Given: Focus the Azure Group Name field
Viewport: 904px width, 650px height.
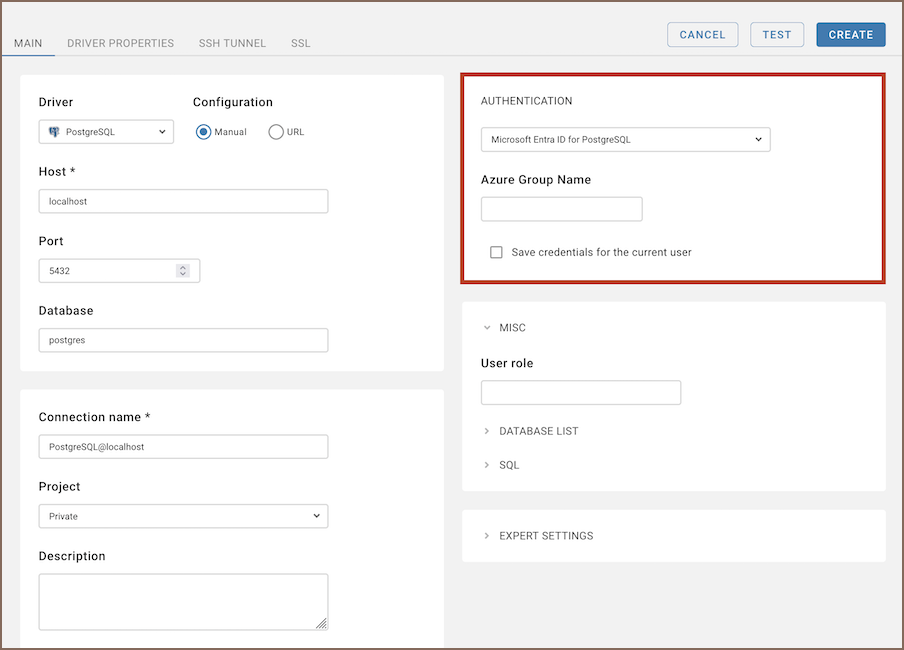Looking at the screenshot, I should coord(561,209).
